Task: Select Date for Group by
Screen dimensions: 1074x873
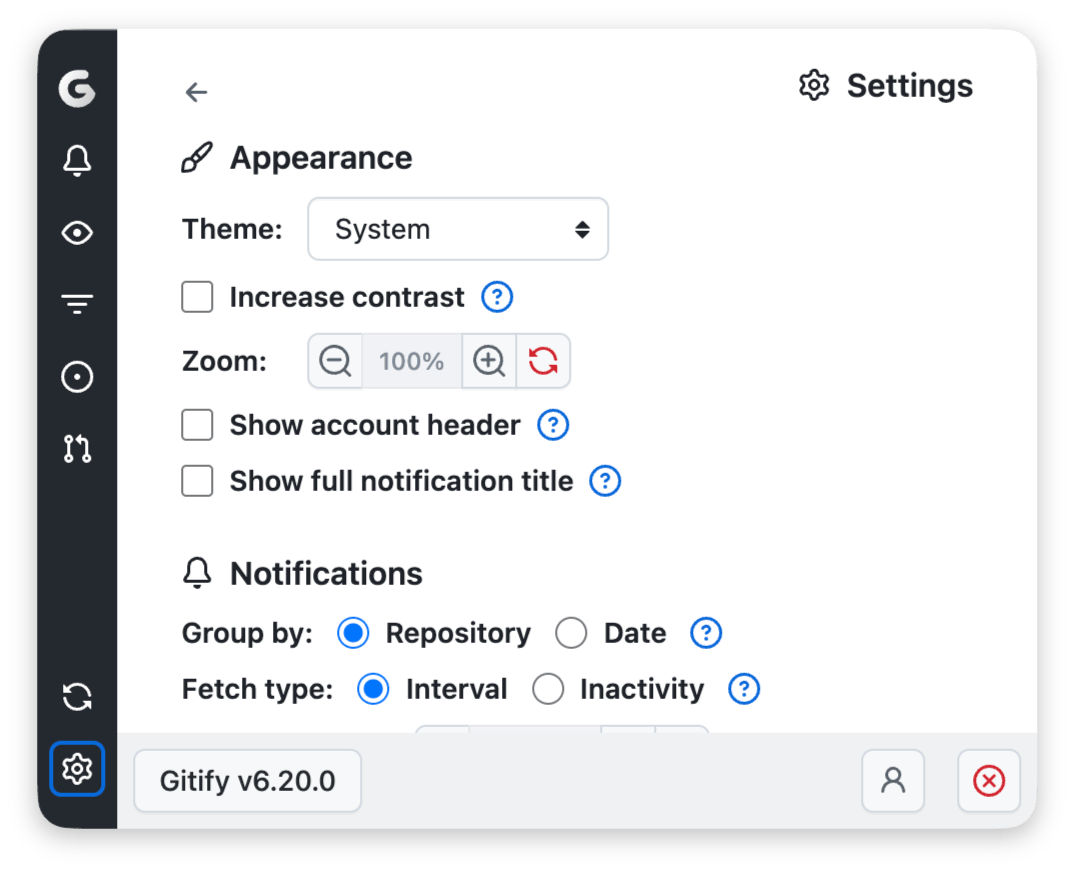Action: (x=571, y=633)
